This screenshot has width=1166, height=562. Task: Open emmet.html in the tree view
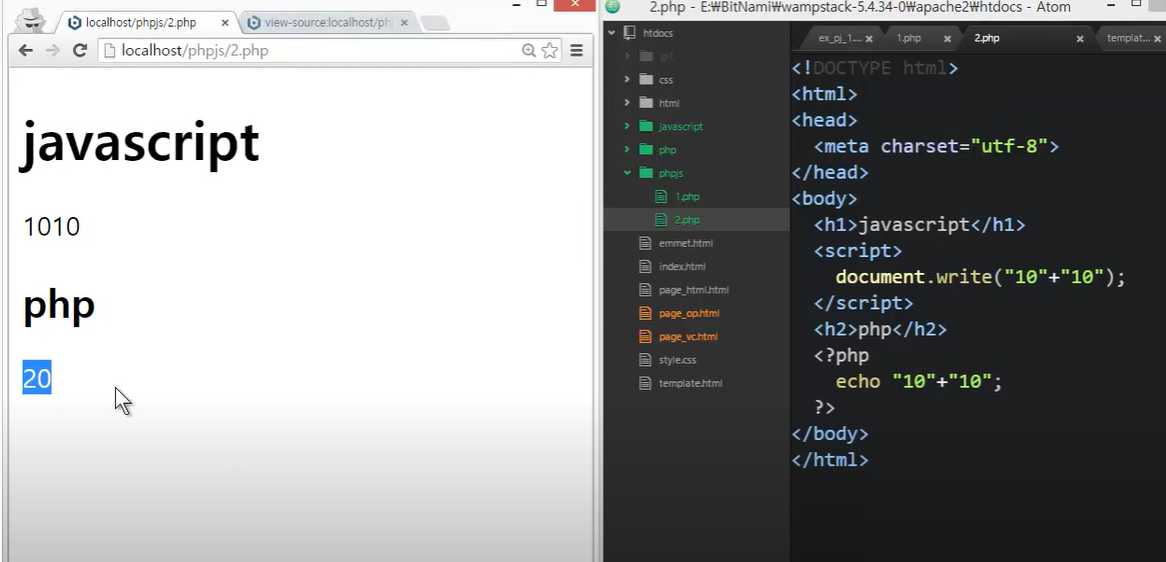(686, 243)
